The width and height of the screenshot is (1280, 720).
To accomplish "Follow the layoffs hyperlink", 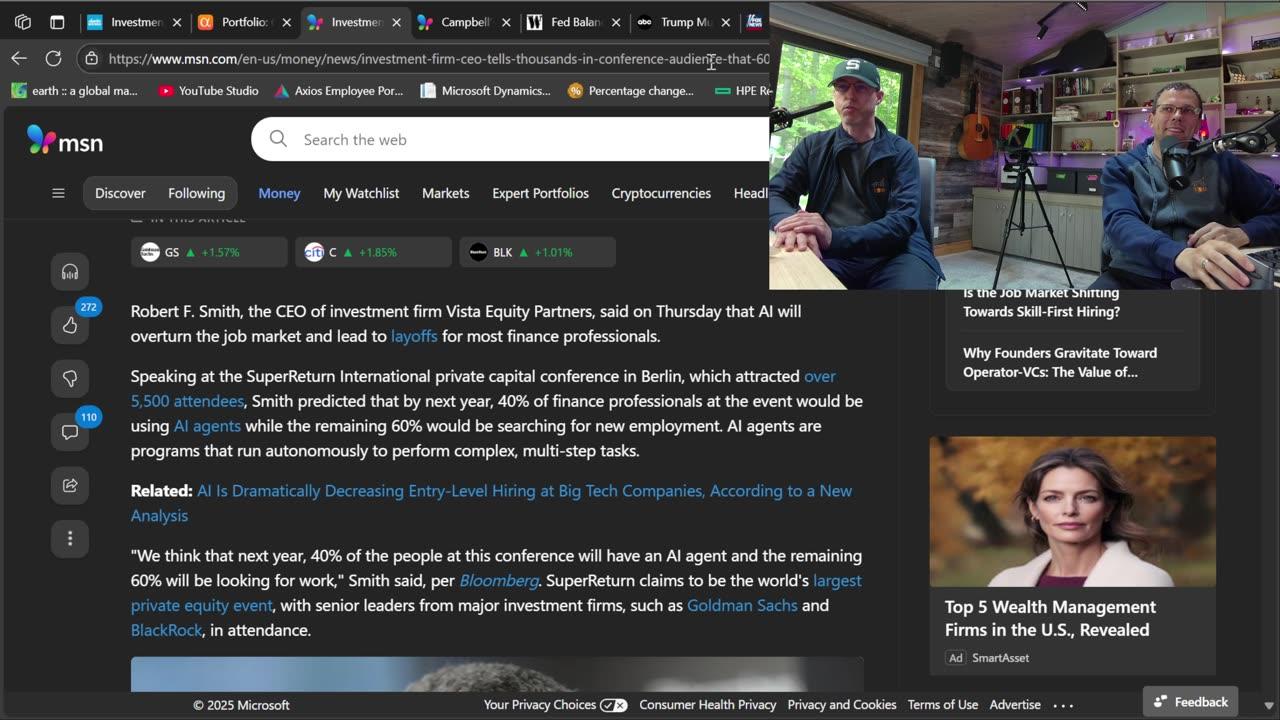I will 414,336.
